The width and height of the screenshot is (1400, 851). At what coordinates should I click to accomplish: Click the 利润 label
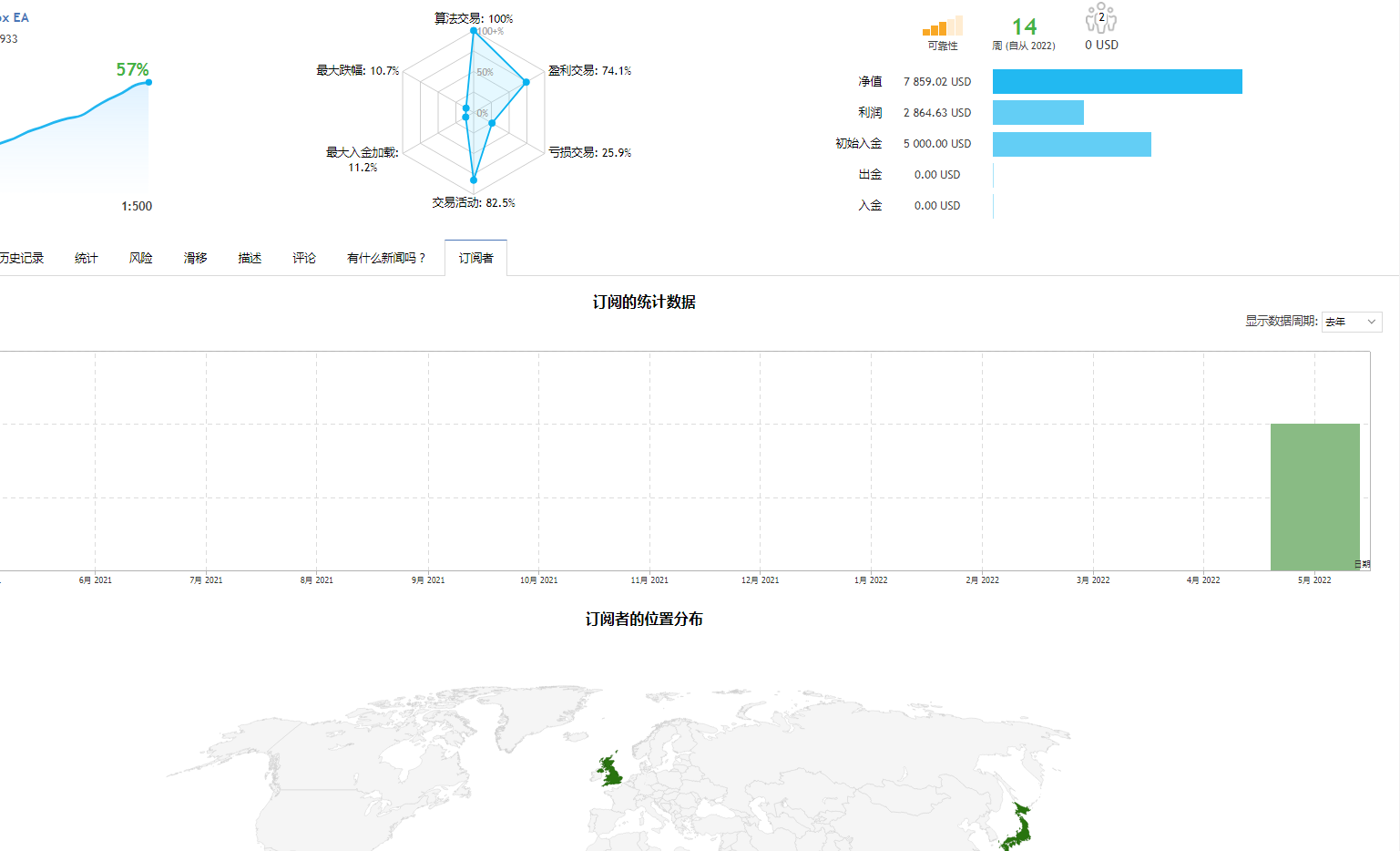click(x=870, y=113)
